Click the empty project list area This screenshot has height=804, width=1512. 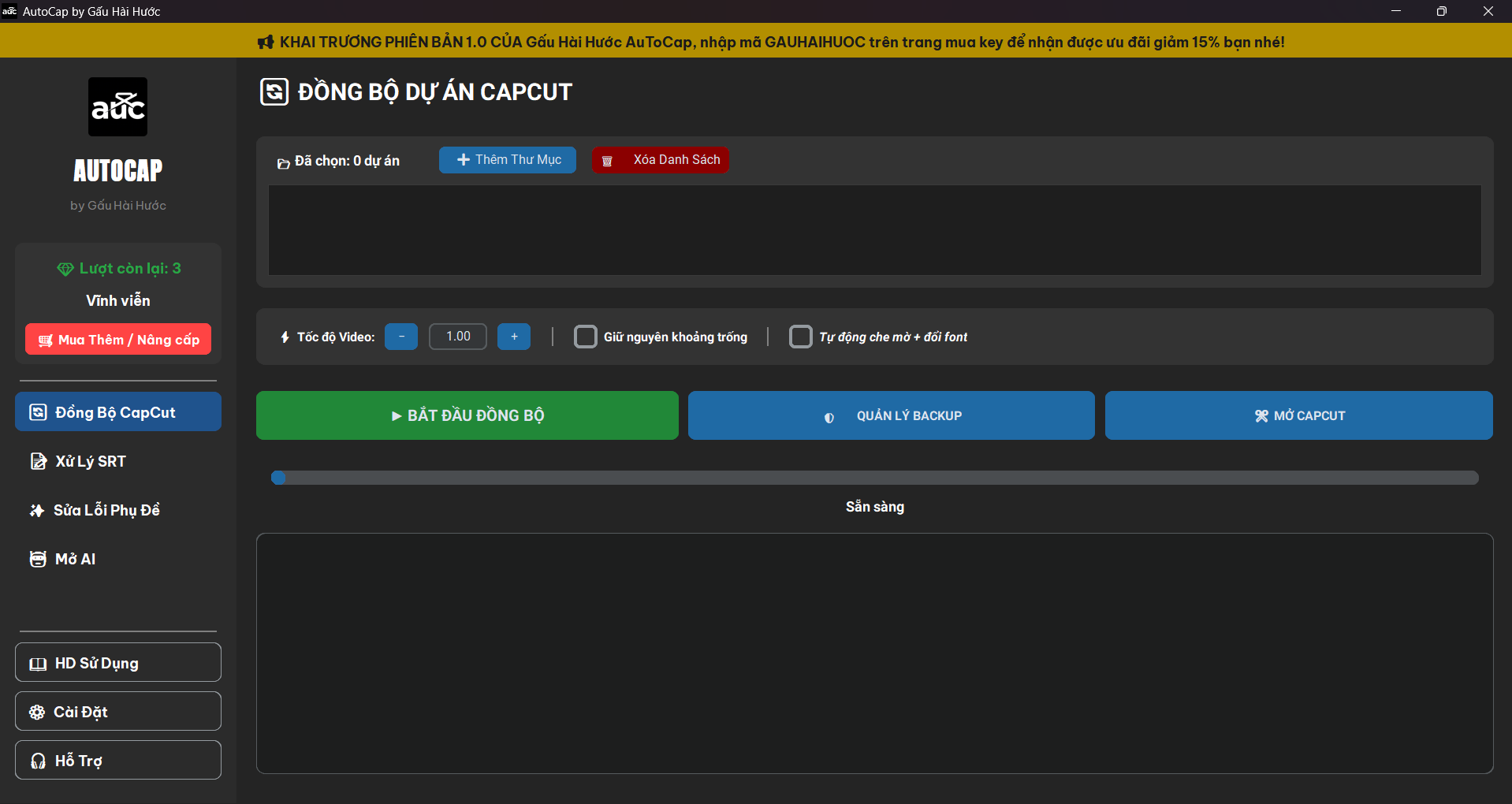click(x=875, y=230)
